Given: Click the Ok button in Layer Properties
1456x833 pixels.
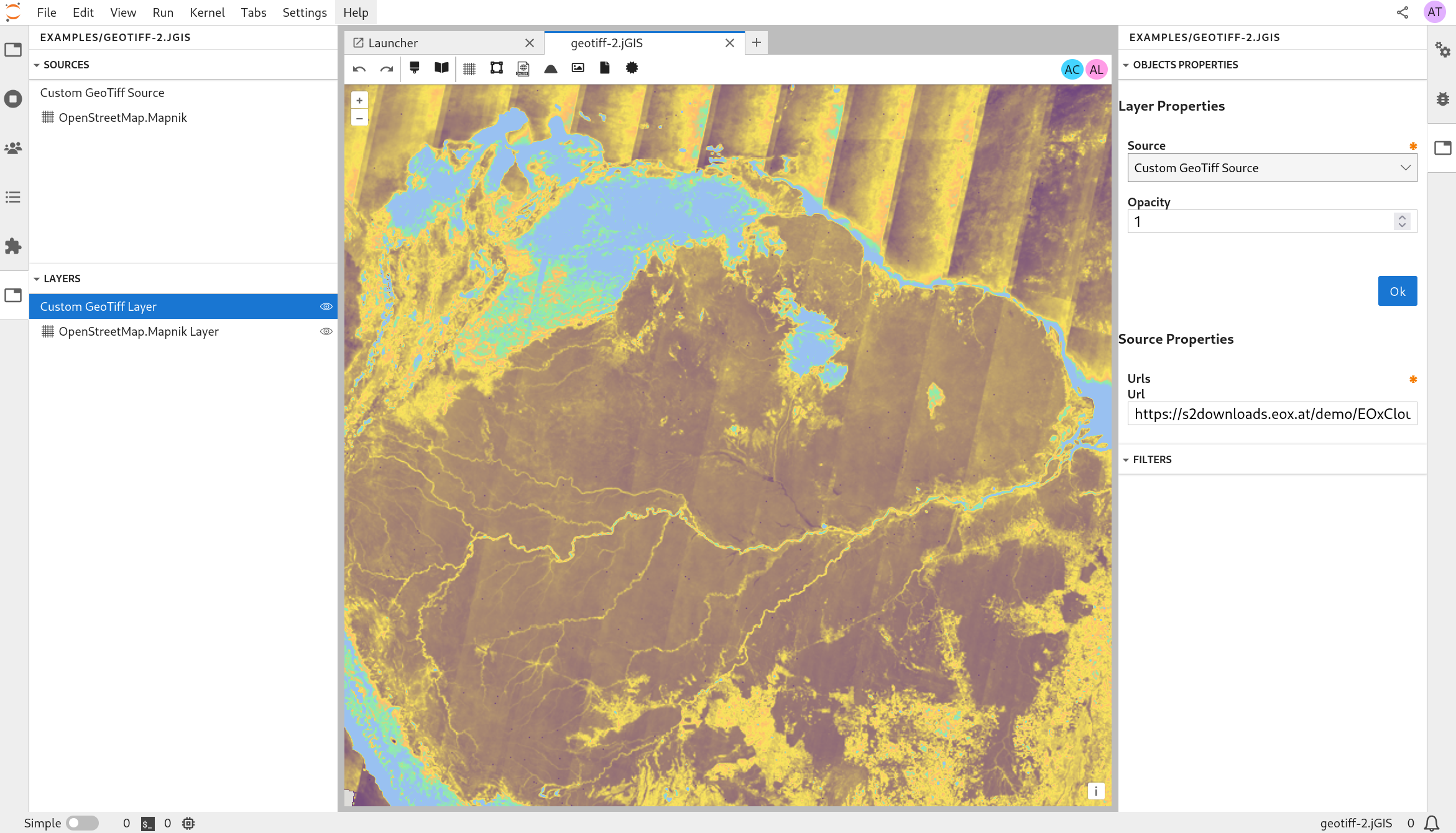Looking at the screenshot, I should [x=1397, y=291].
